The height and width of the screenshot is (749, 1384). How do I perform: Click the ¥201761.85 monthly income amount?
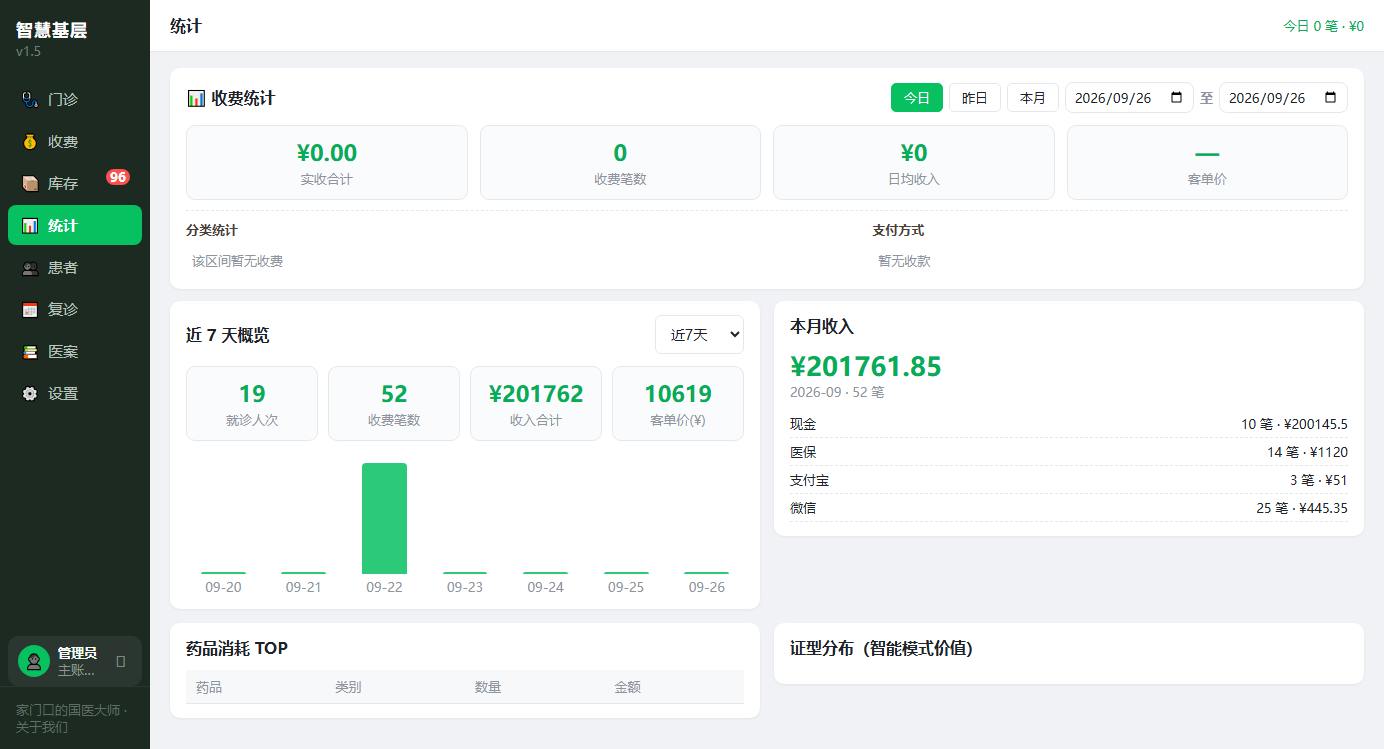click(866, 367)
